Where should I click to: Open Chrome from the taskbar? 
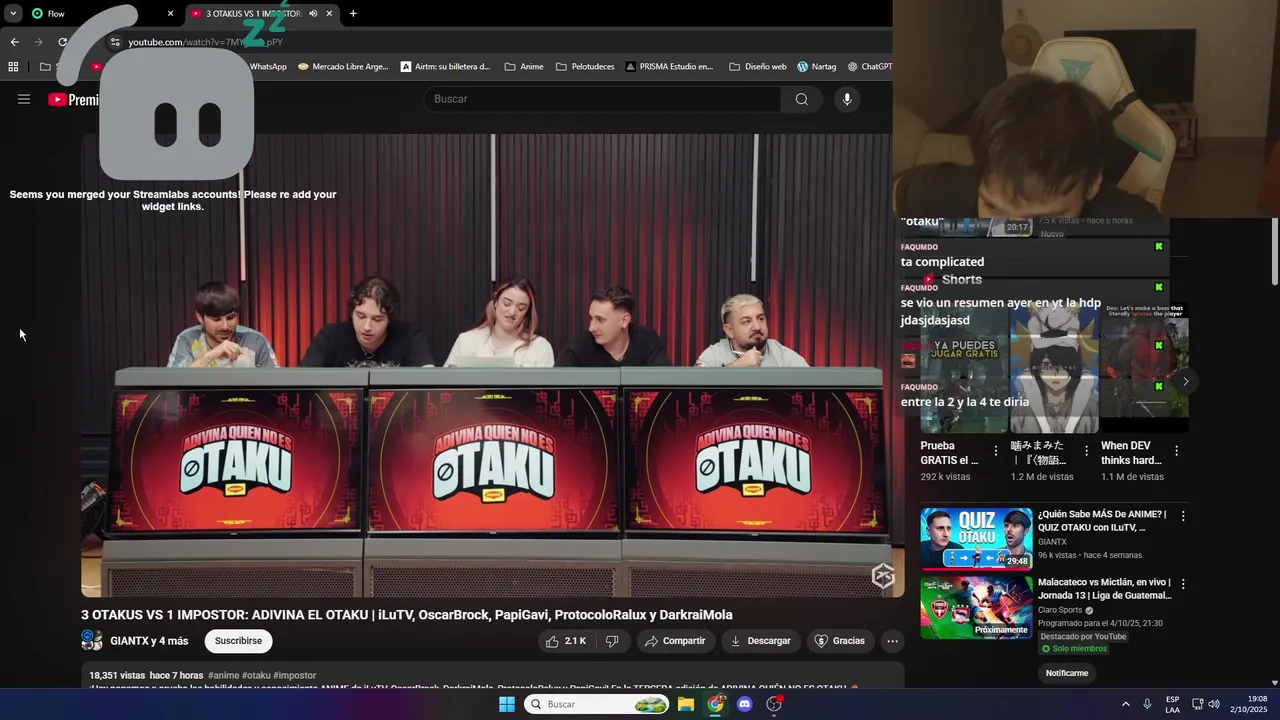click(715, 704)
